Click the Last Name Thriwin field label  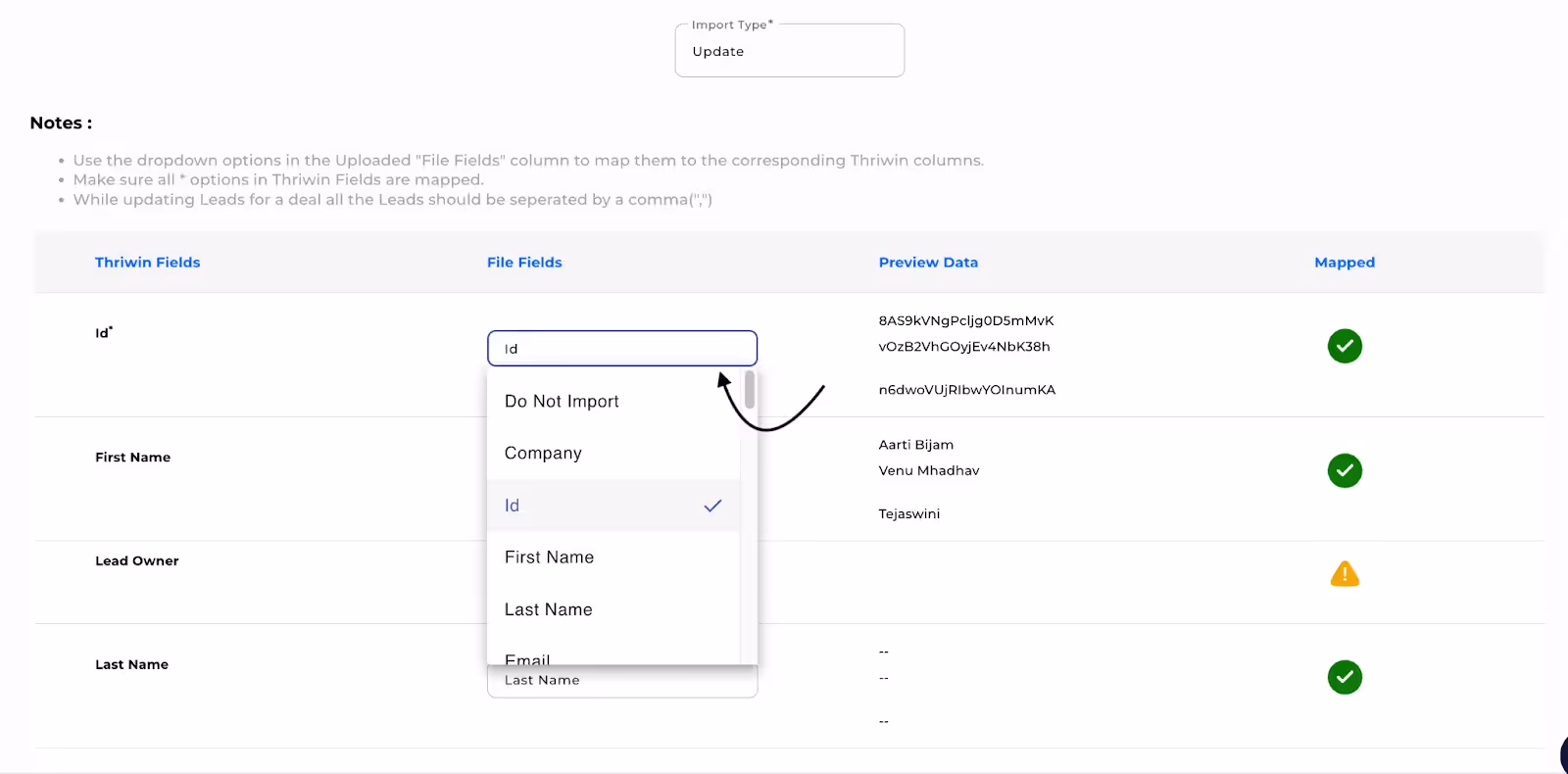coord(132,664)
